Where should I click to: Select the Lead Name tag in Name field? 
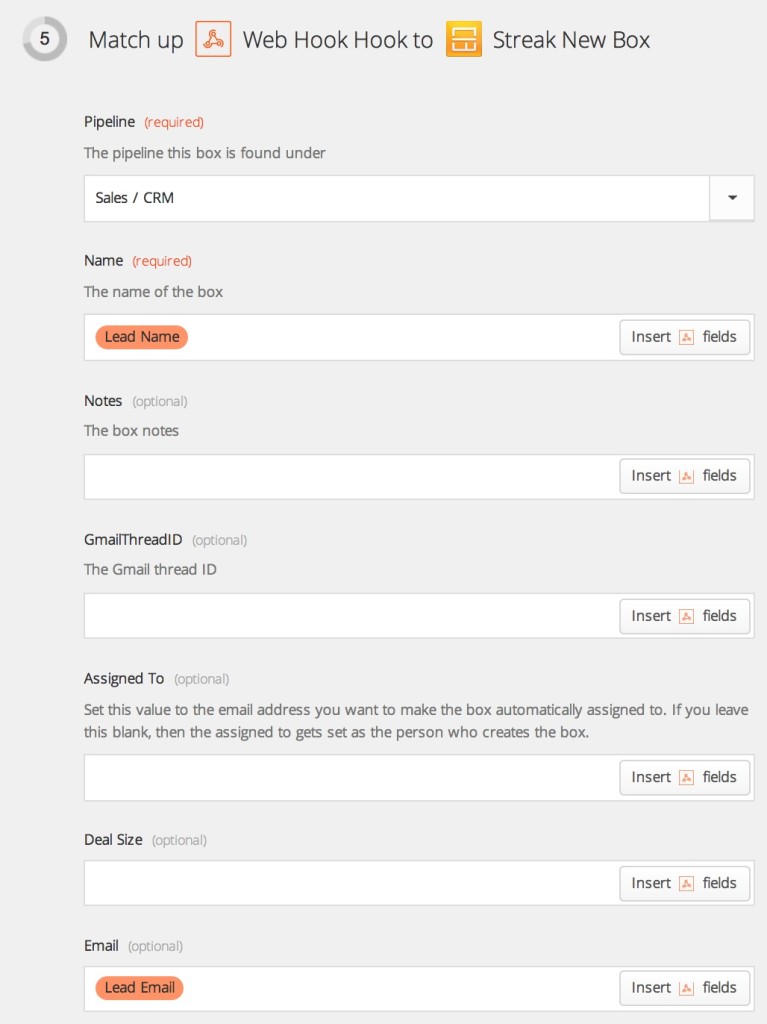pyautogui.click(x=142, y=337)
